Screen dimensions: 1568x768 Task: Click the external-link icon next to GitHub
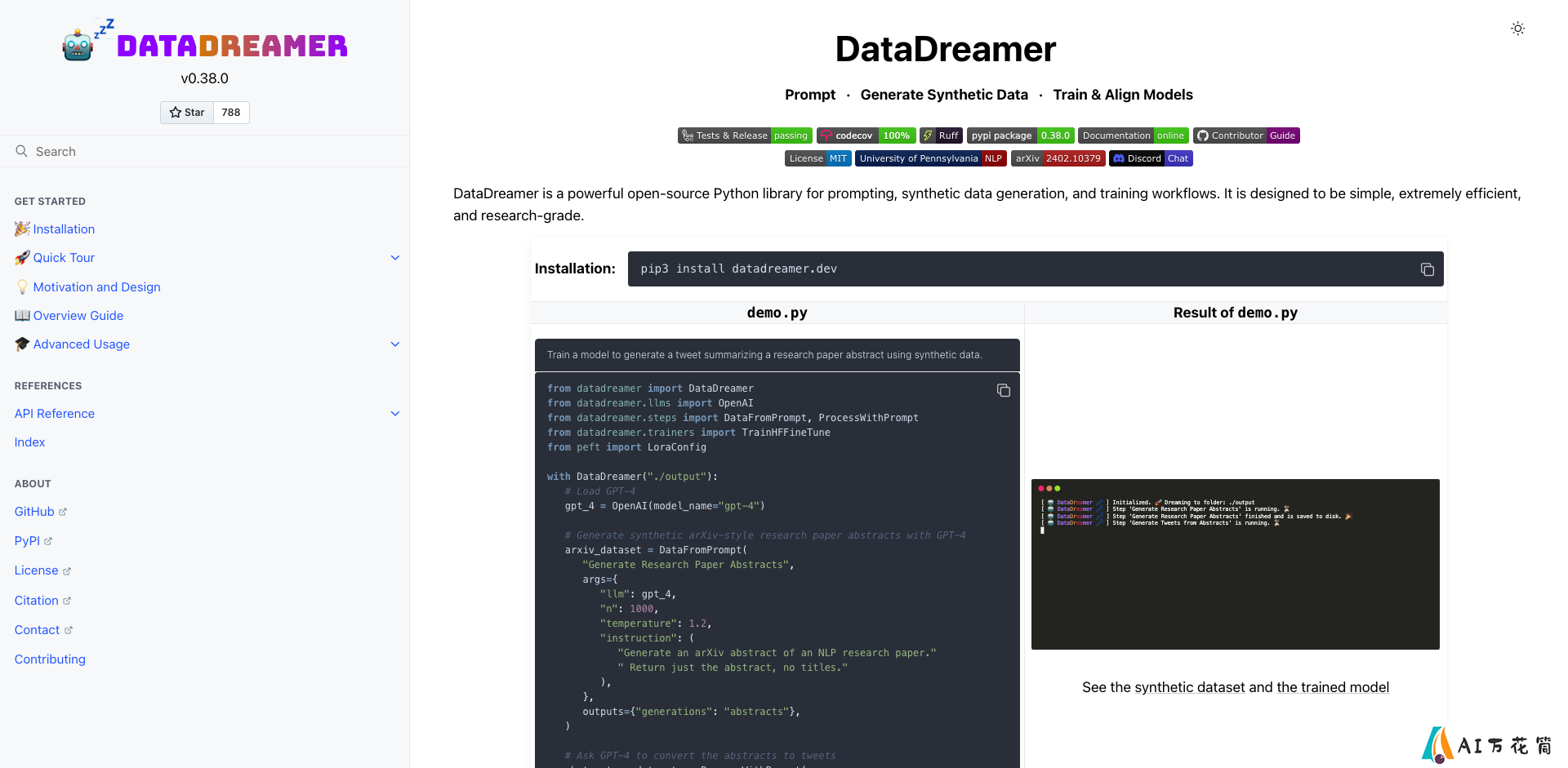point(63,512)
